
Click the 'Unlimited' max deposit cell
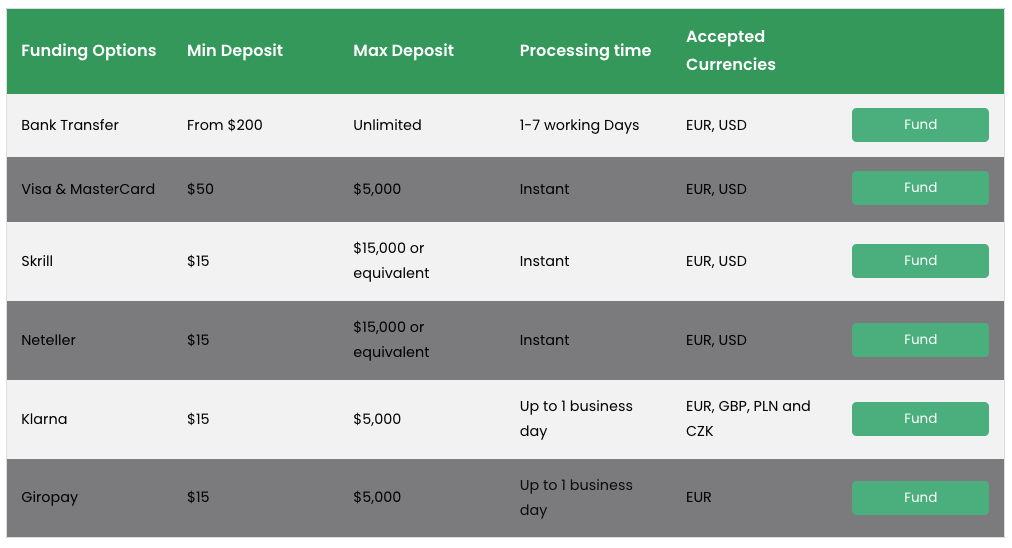[x=387, y=126]
